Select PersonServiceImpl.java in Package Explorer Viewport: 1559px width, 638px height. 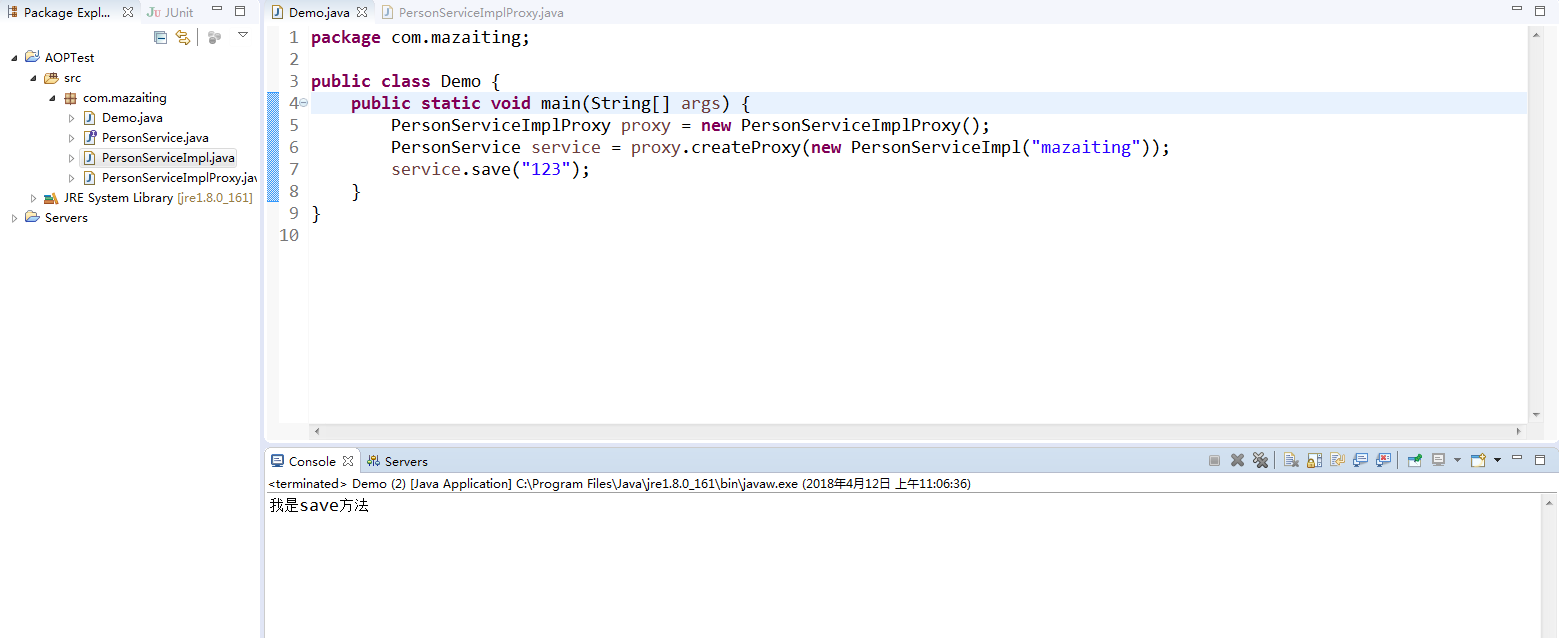(168, 158)
